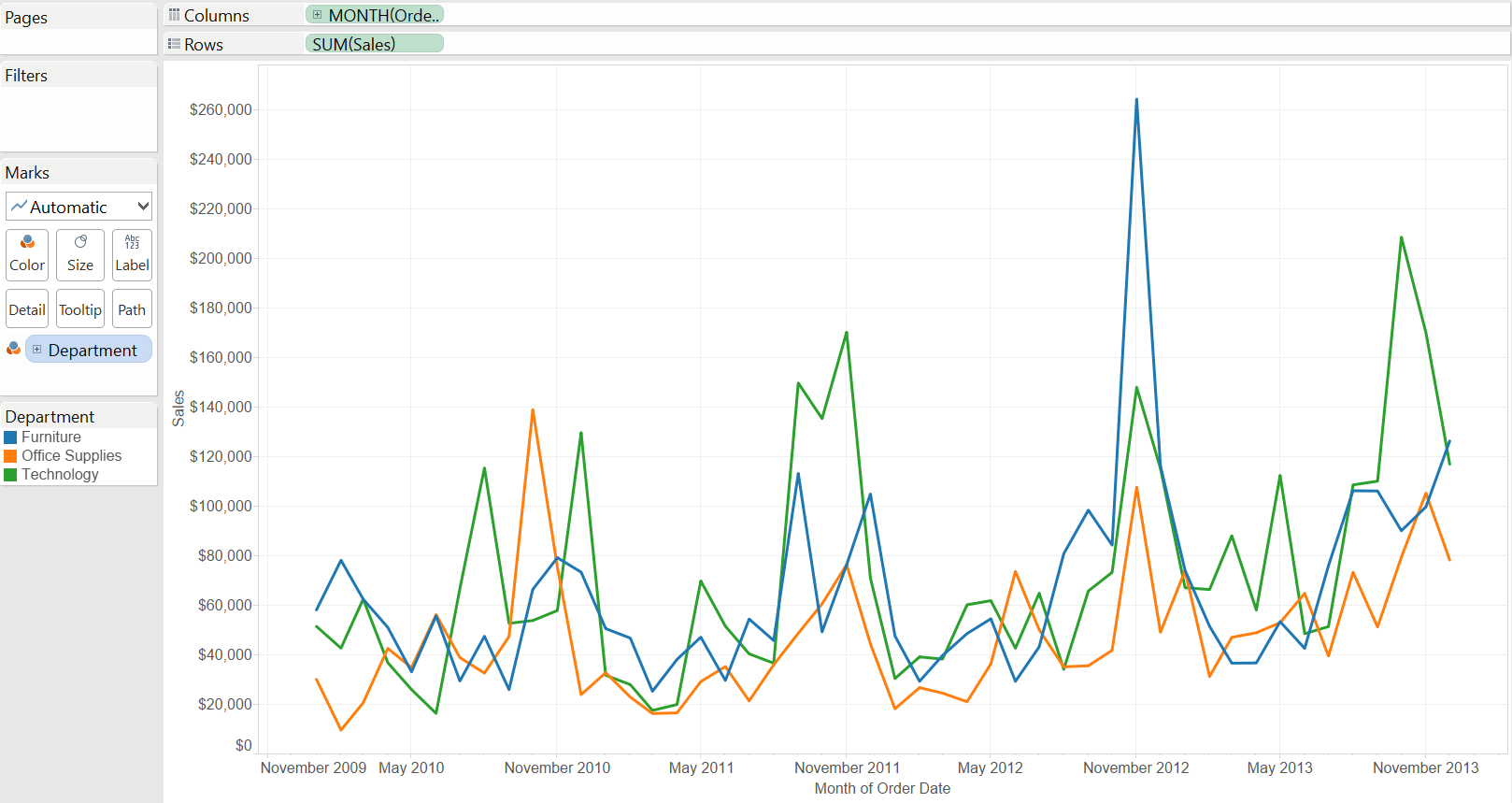Click the Furniture peak at November 2012
The image size is (1512, 803).
(x=1136, y=99)
